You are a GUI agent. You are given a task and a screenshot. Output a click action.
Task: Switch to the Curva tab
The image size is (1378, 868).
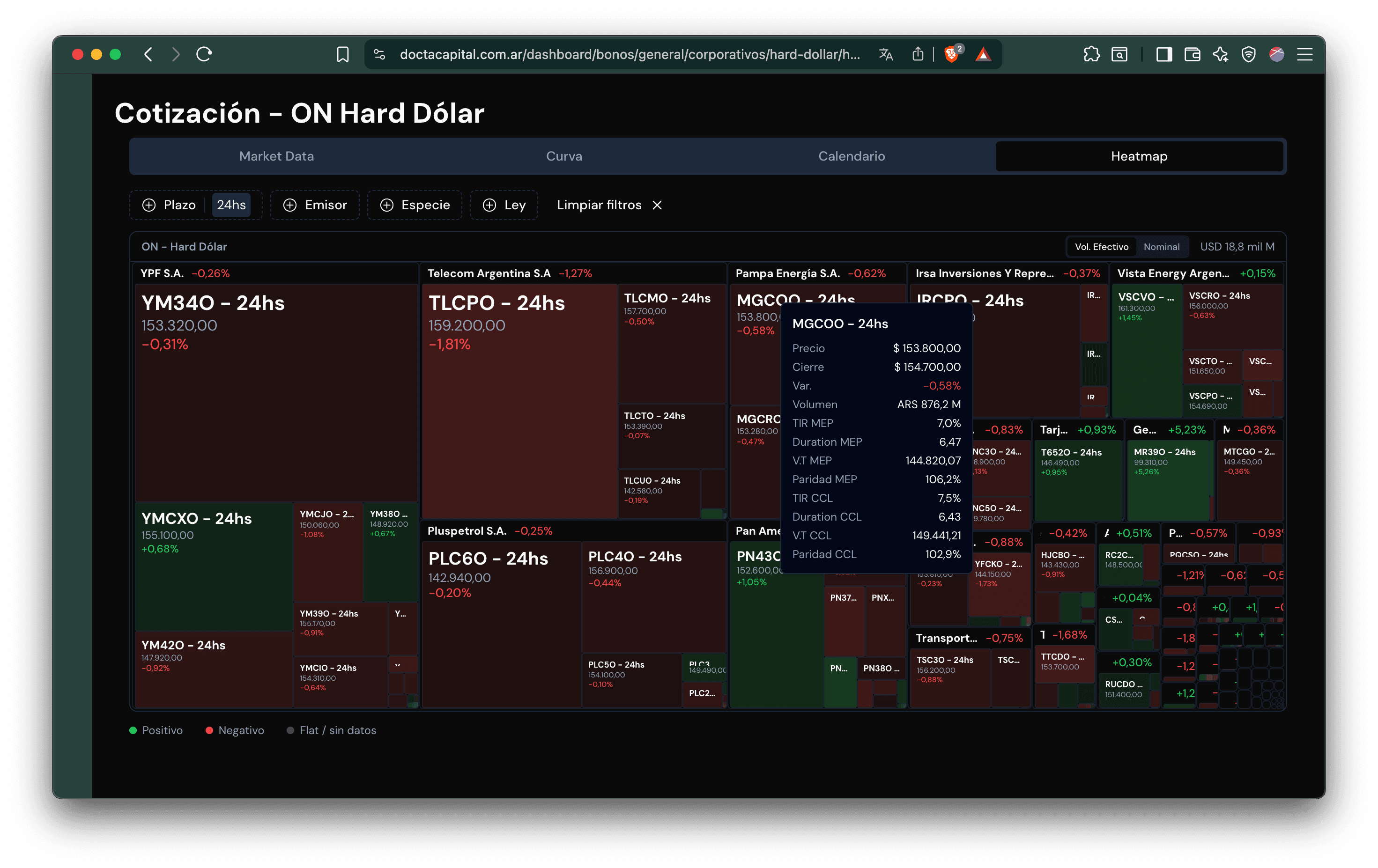(564, 156)
